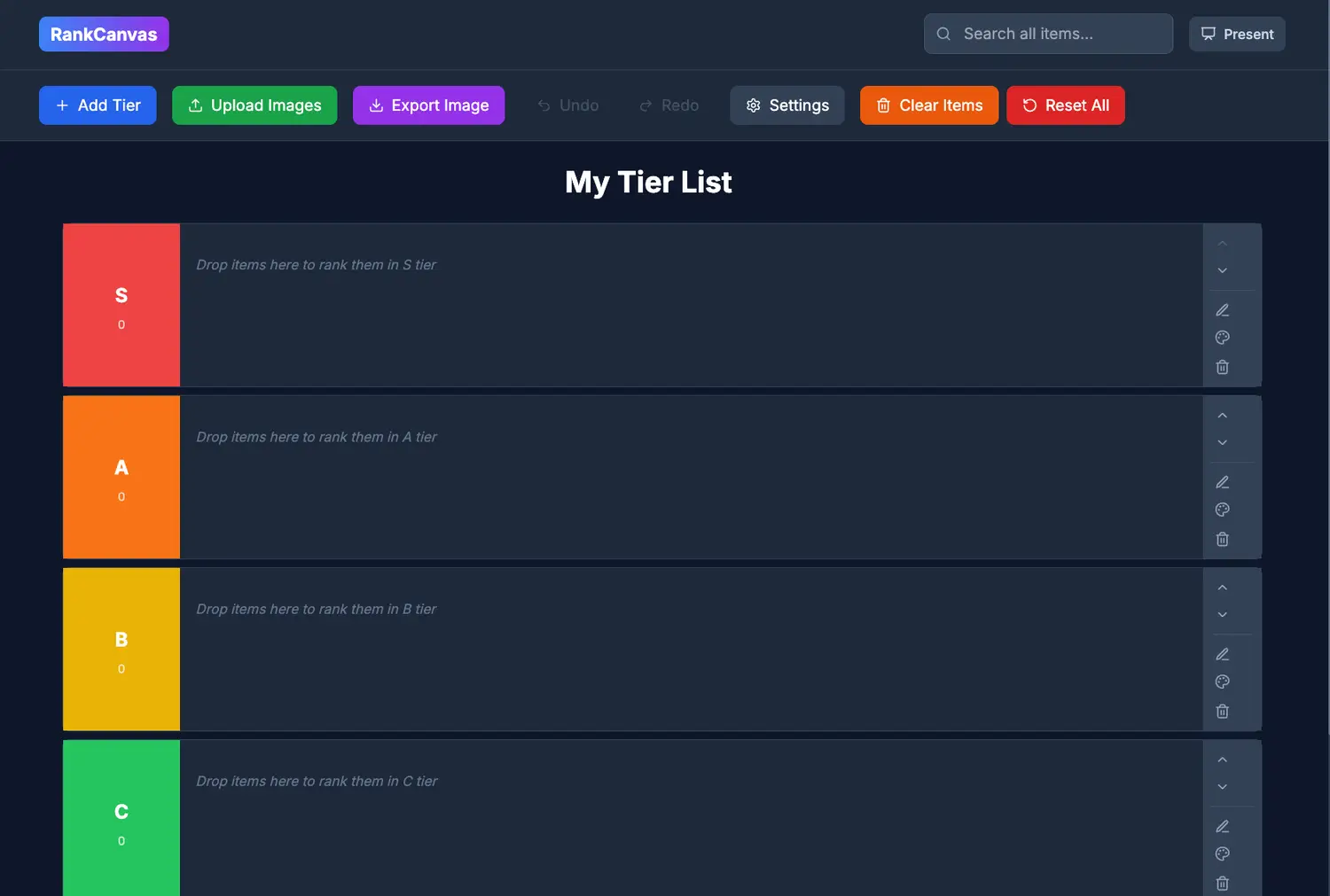Delete the A tier using trash icon
Viewport: 1330px width, 896px height.
click(1222, 539)
